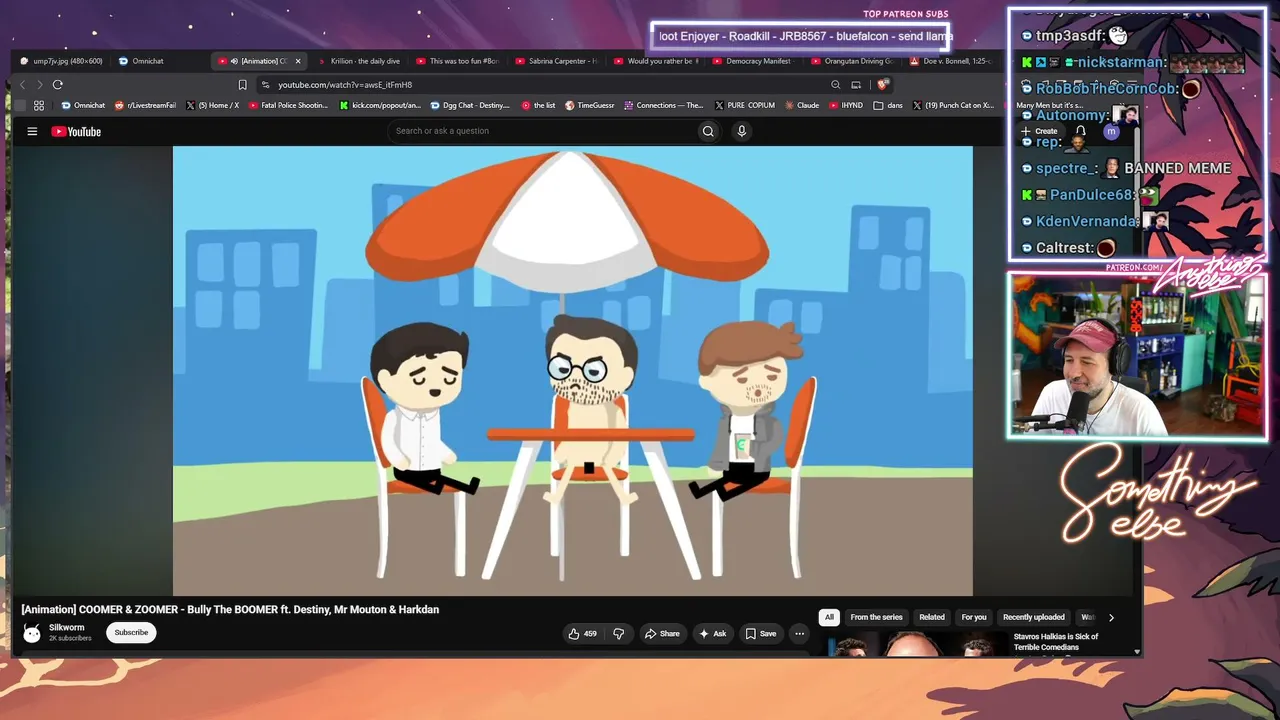The width and height of the screenshot is (1280, 720).
Task: Open Connections bookmark
Action: coord(664,105)
